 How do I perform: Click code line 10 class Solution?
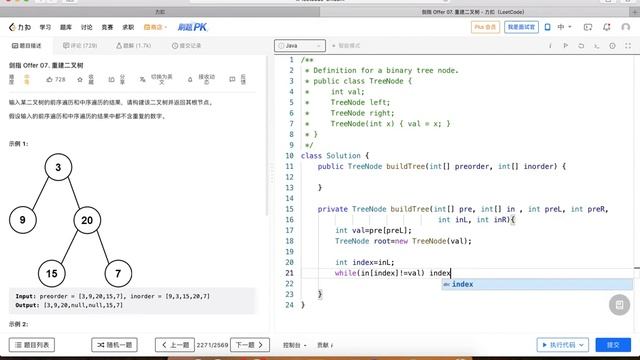tap(335, 156)
